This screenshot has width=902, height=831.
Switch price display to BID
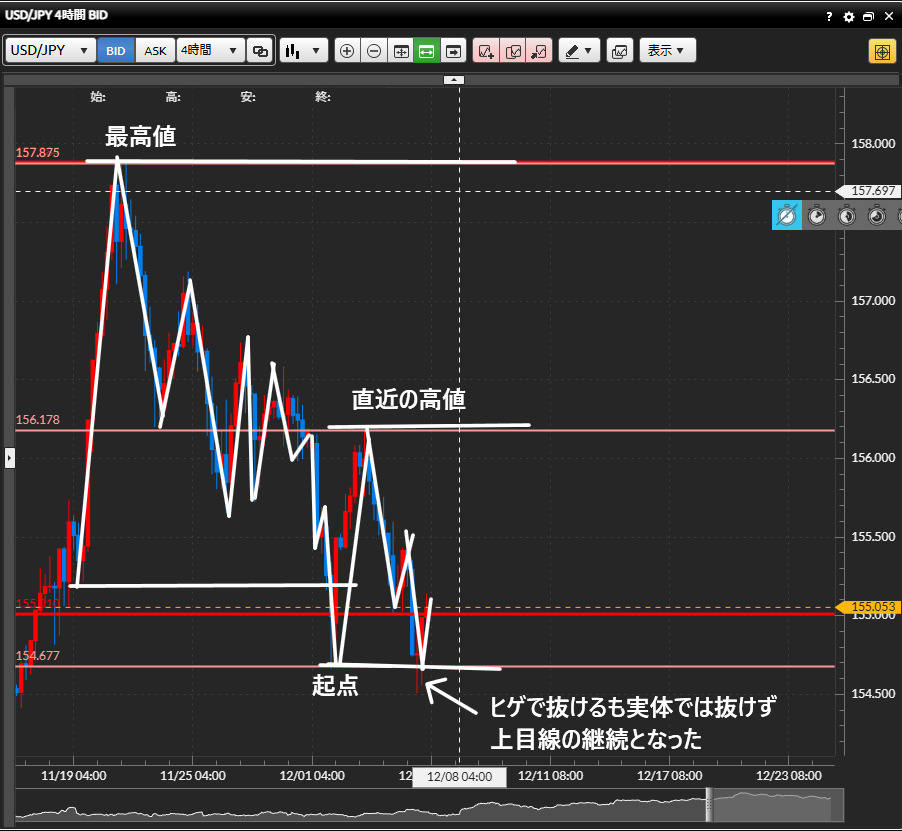coord(117,51)
